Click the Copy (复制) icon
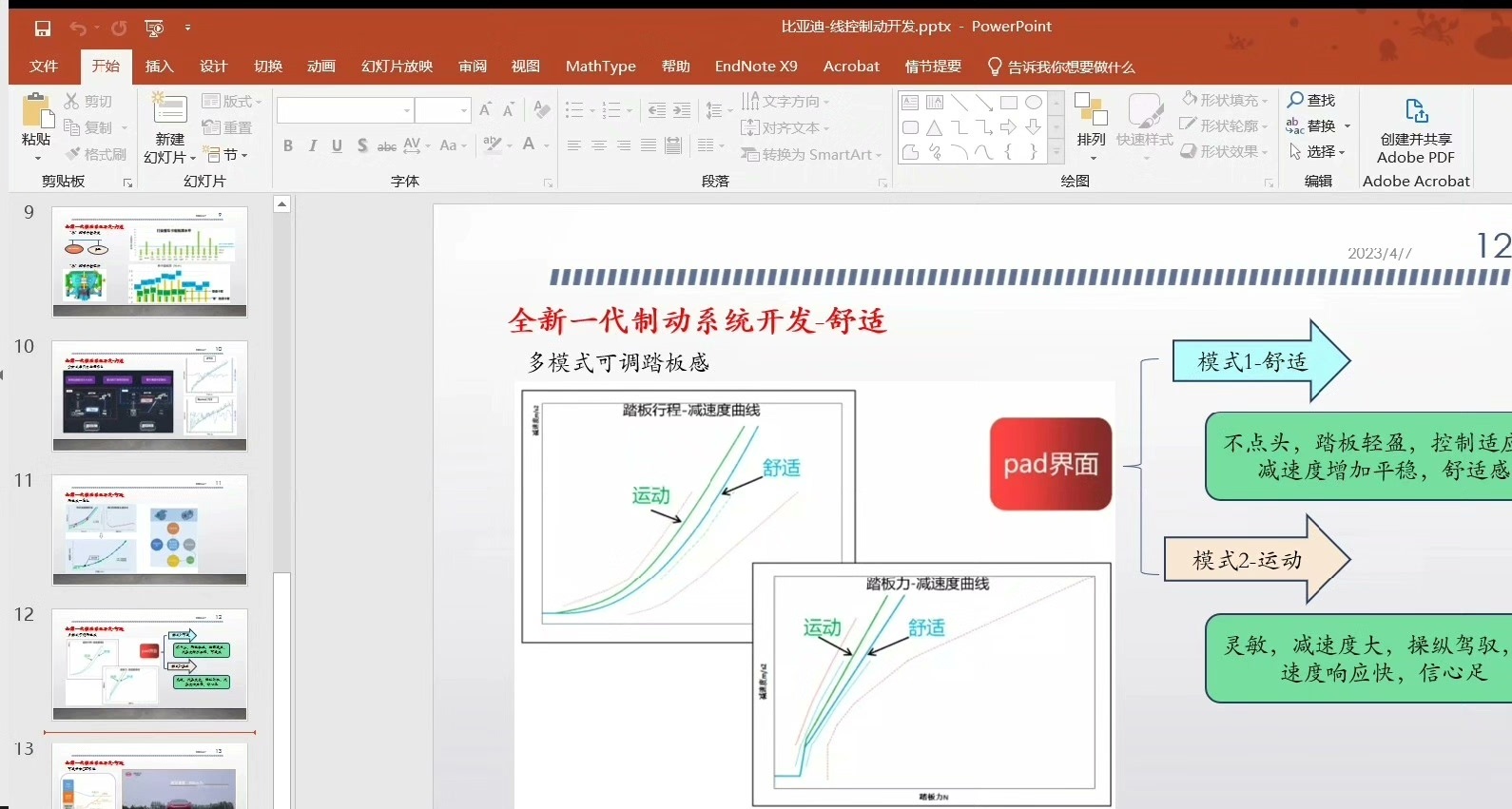Image resolution: width=1512 pixels, height=809 pixels. click(71, 127)
